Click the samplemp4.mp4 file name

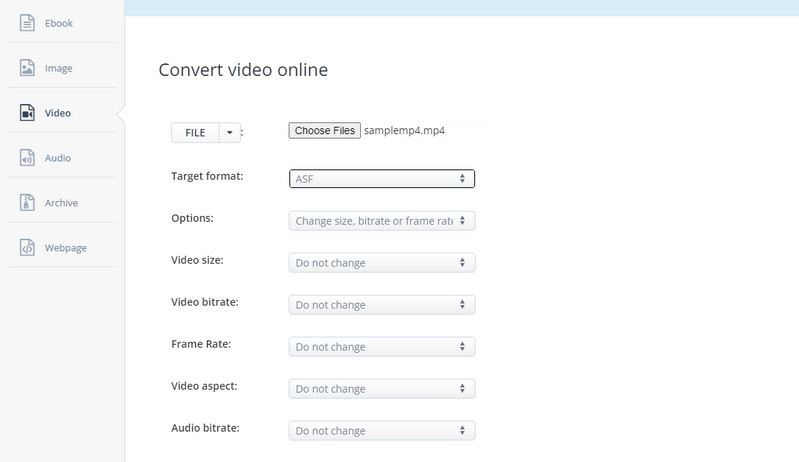(404, 131)
